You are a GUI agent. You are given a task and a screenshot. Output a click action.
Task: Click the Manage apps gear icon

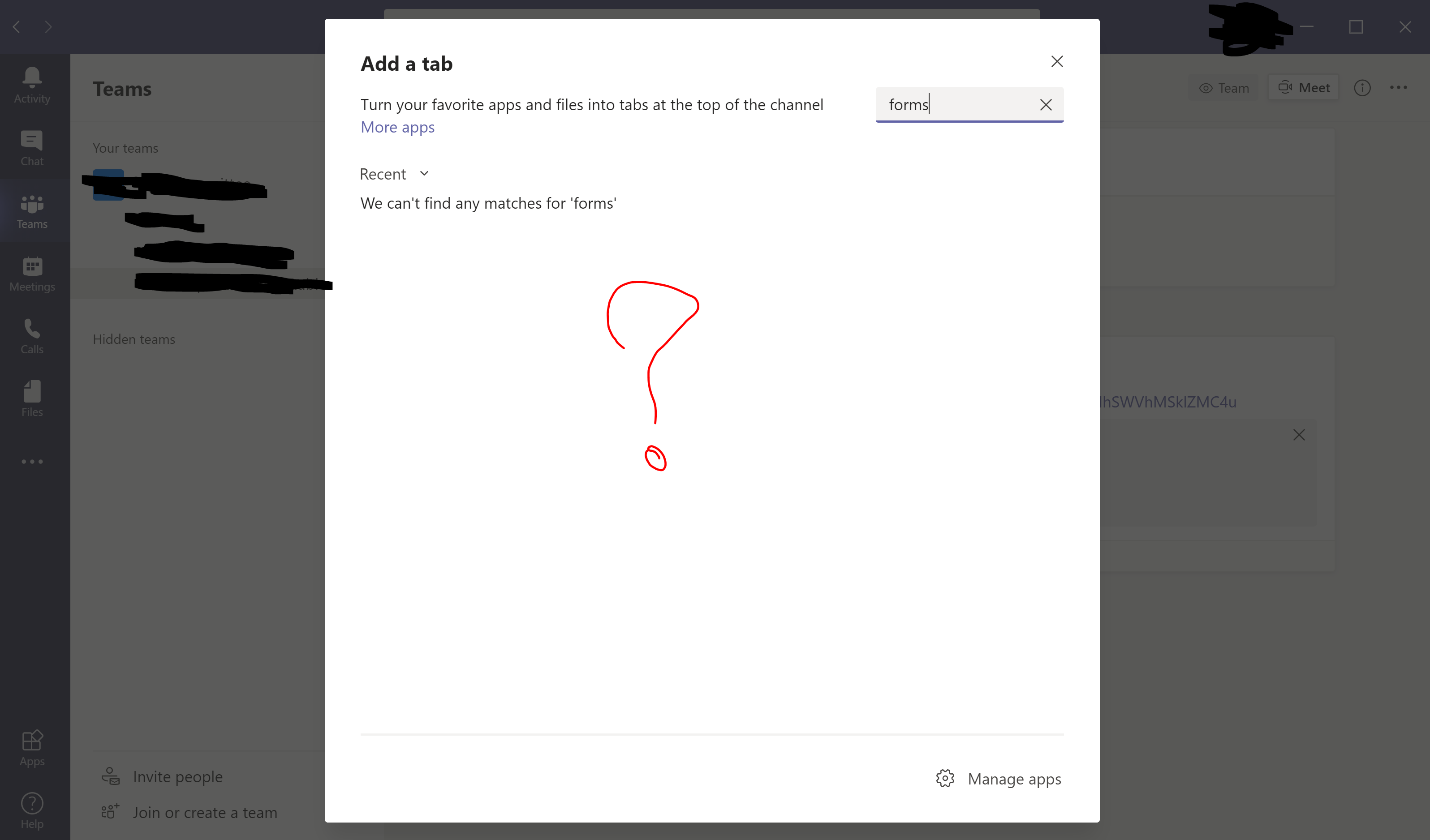point(945,778)
